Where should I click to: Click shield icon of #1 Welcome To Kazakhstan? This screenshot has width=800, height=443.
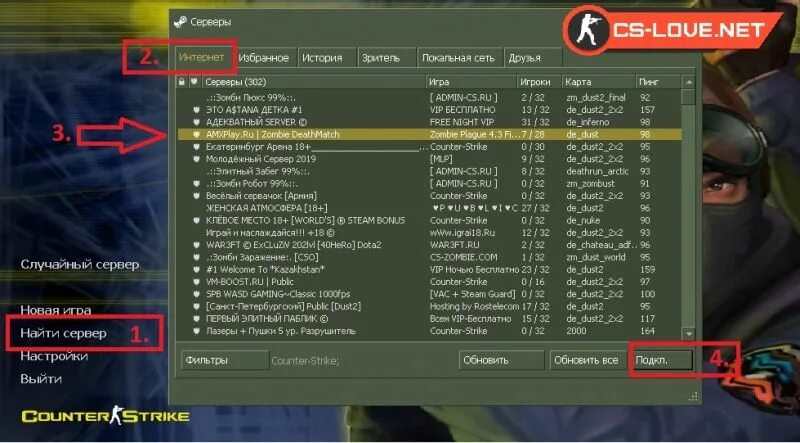point(195,269)
